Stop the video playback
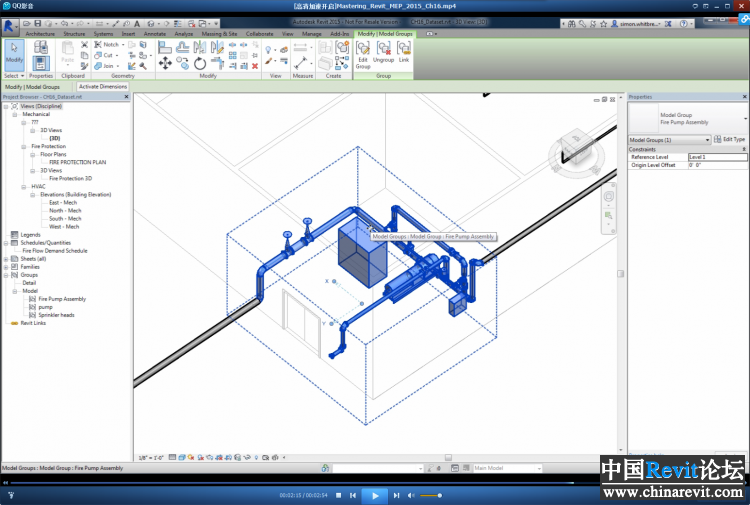750x505 pixels. tap(339, 495)
